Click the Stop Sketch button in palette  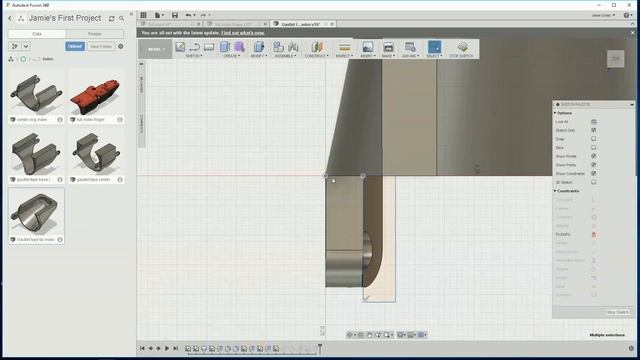(x=618, y=312)
